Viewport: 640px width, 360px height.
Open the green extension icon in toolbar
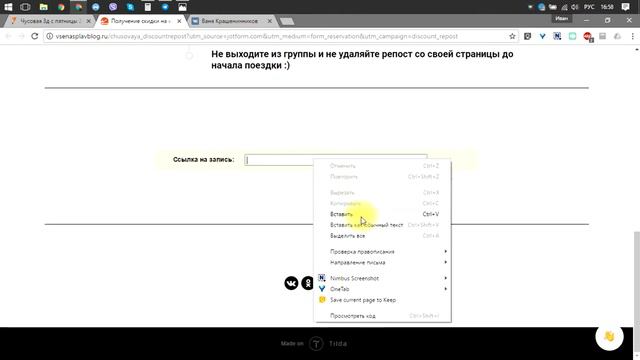point(572,36)
